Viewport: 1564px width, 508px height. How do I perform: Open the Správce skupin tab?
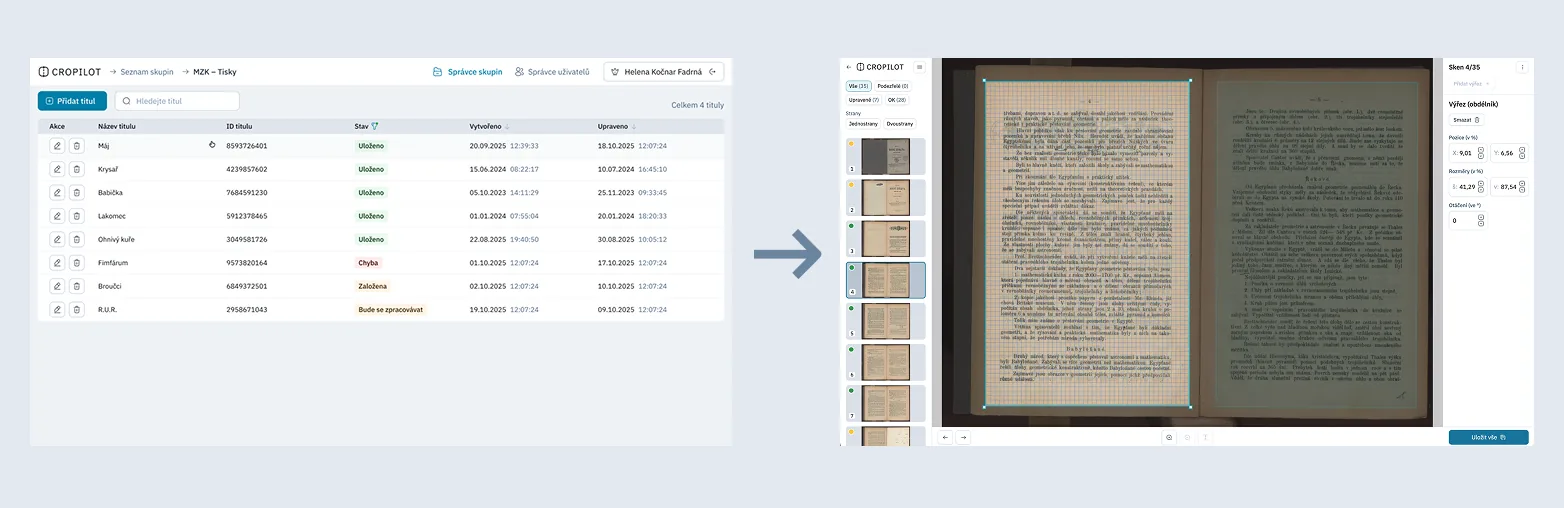(x=468, y=72)
